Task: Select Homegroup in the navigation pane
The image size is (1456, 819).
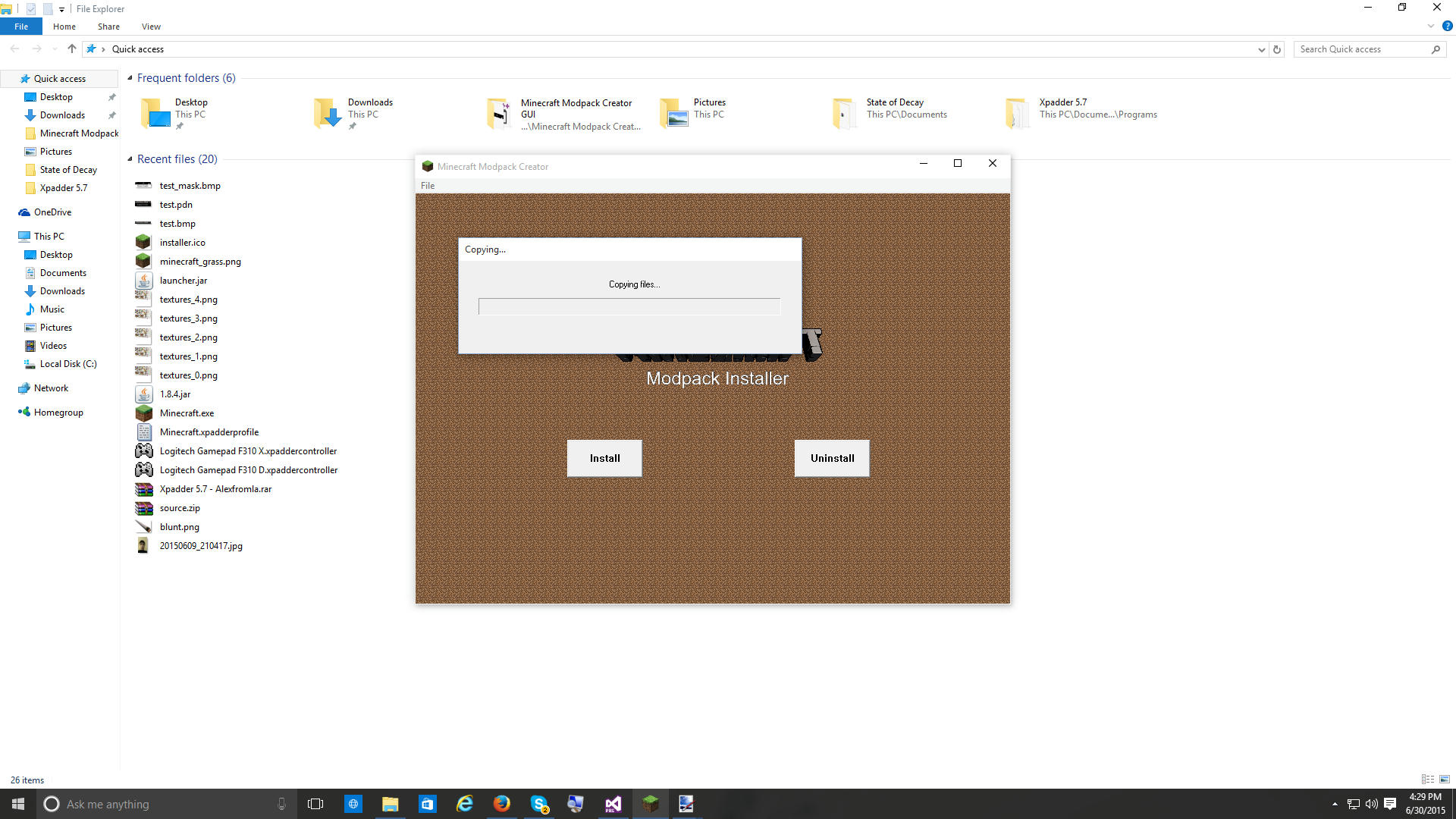Action: pos(58,413)
